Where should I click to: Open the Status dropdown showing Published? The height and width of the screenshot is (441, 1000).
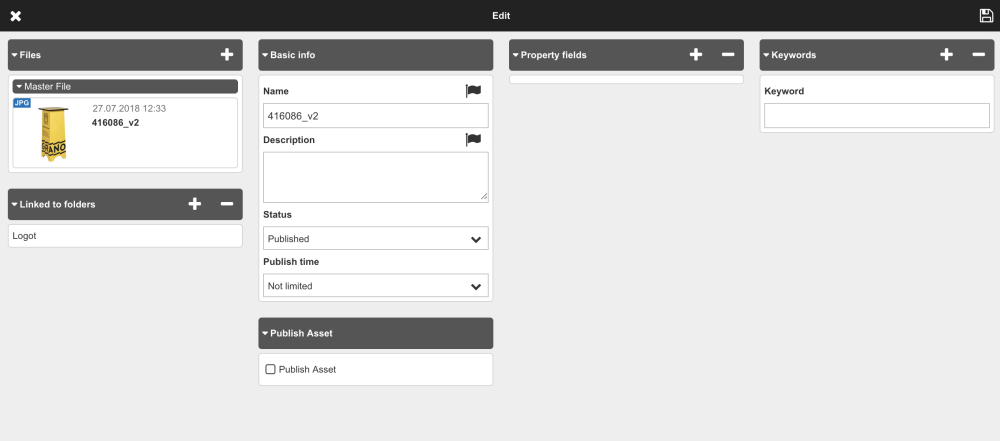tap(376, 239)
